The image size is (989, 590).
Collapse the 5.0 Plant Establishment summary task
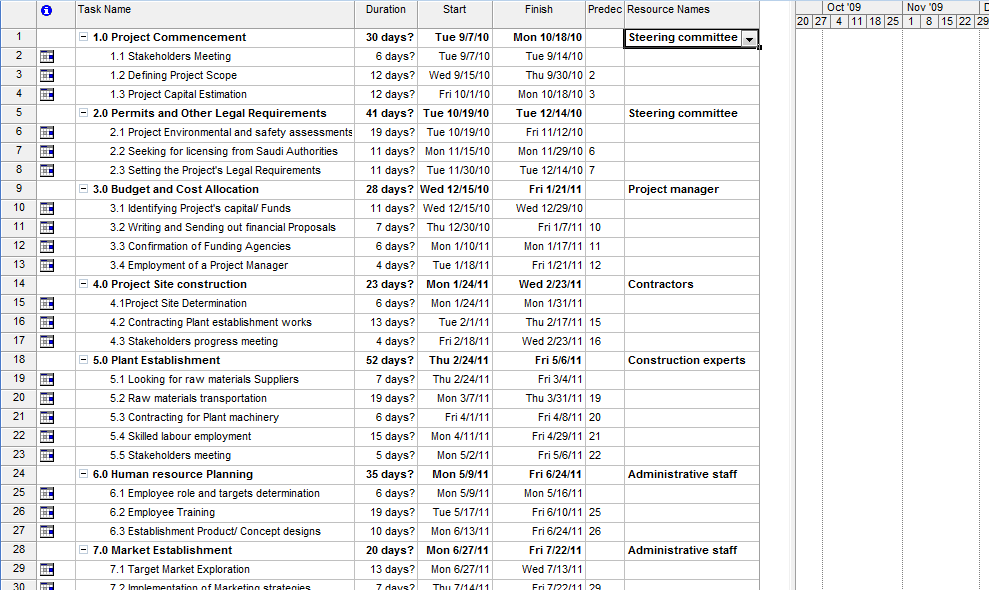coord(83,361)
